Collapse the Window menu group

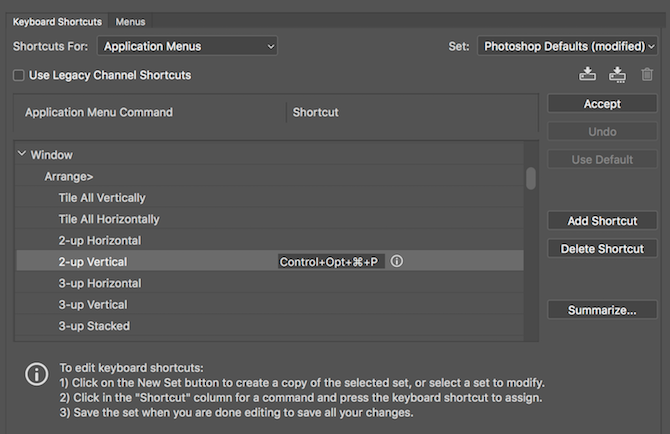click(x=22, y=155)
